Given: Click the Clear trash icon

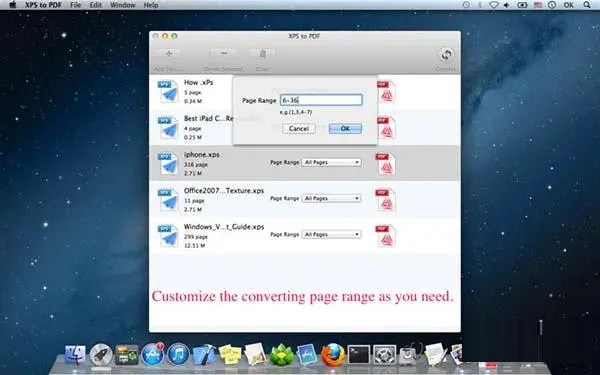Looking at the screenshot, I should [262, 54].
